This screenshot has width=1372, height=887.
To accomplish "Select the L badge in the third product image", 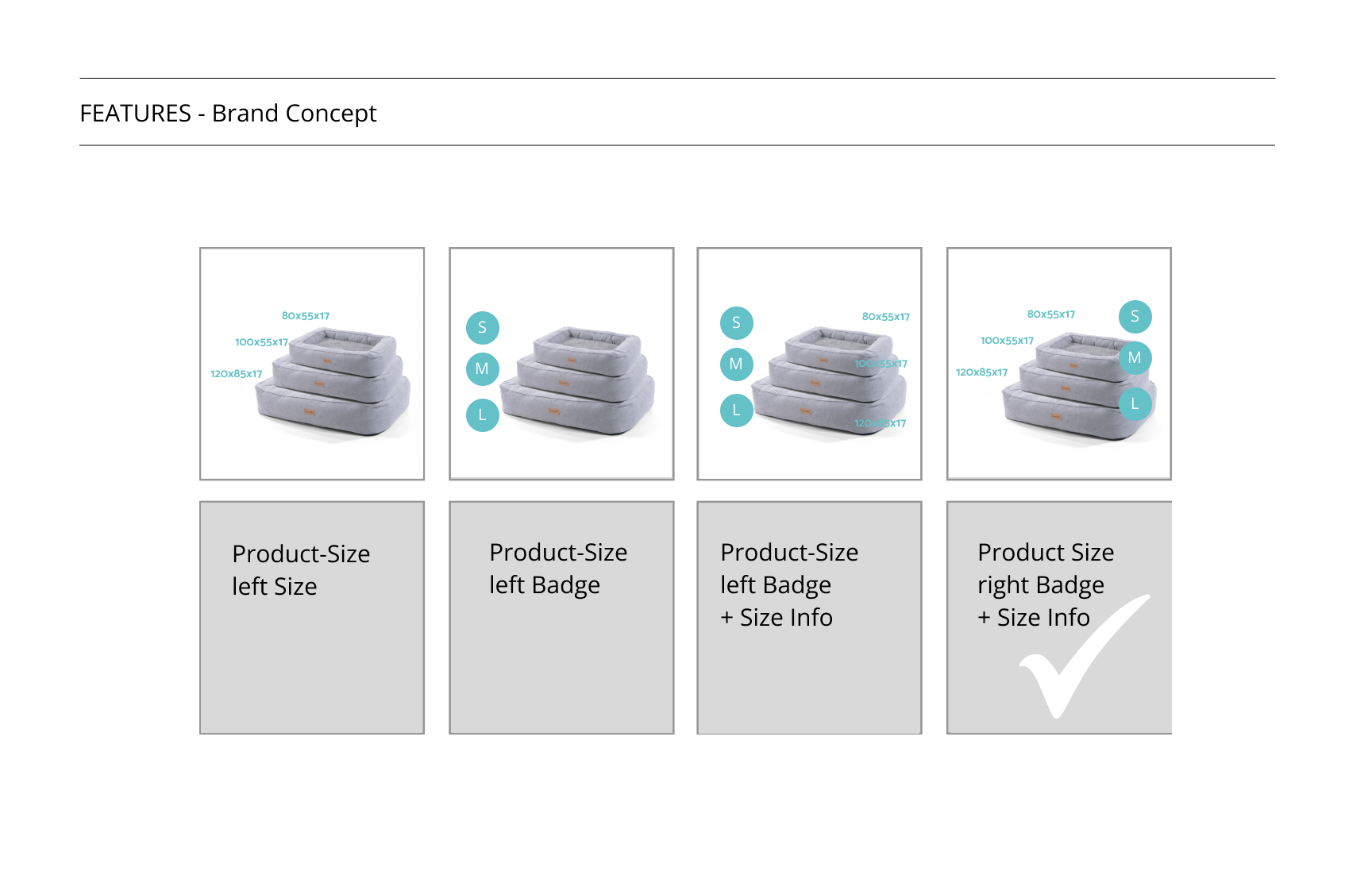I will [736, 410].
